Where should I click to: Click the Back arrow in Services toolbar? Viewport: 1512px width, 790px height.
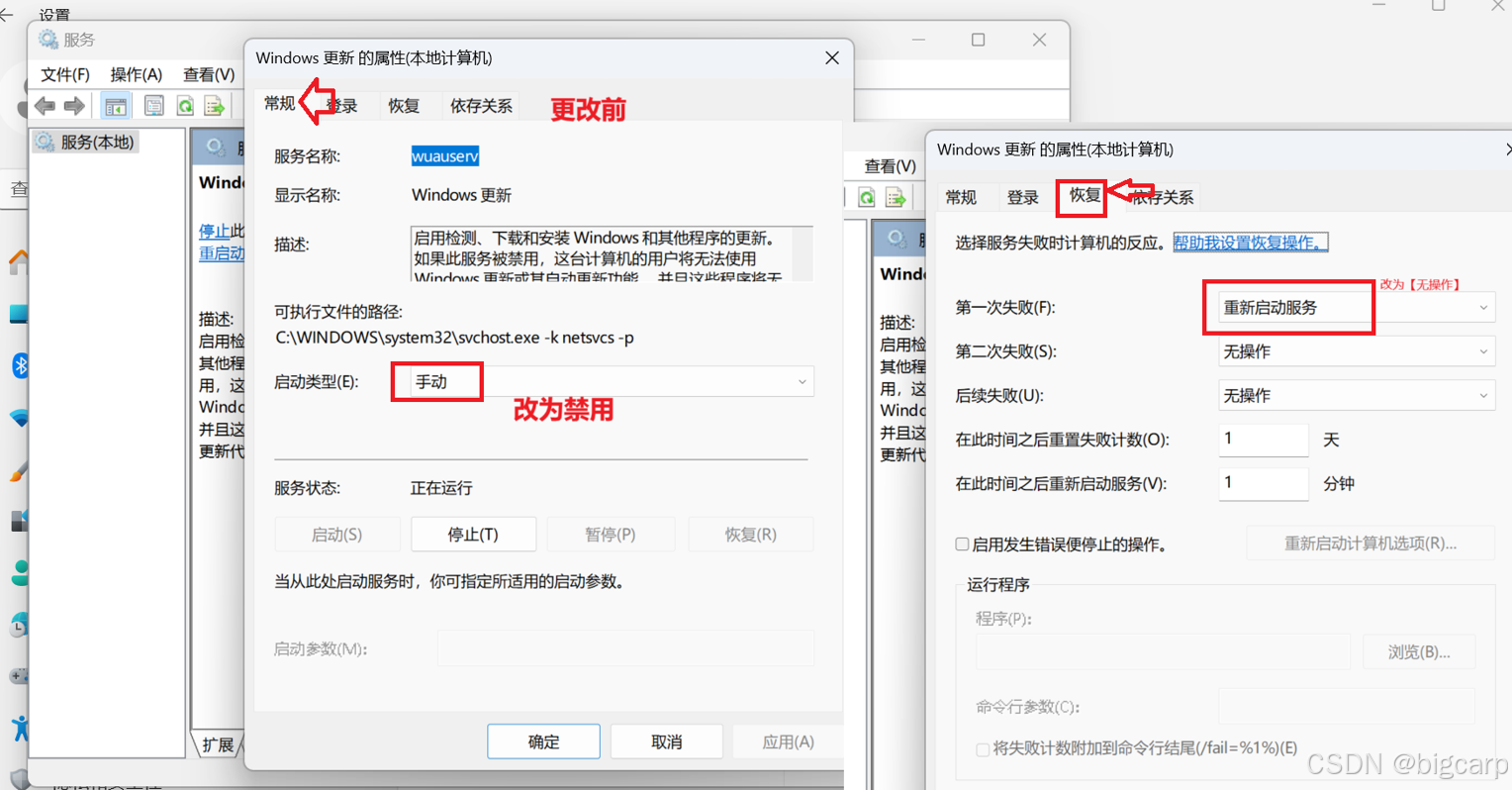45,106
